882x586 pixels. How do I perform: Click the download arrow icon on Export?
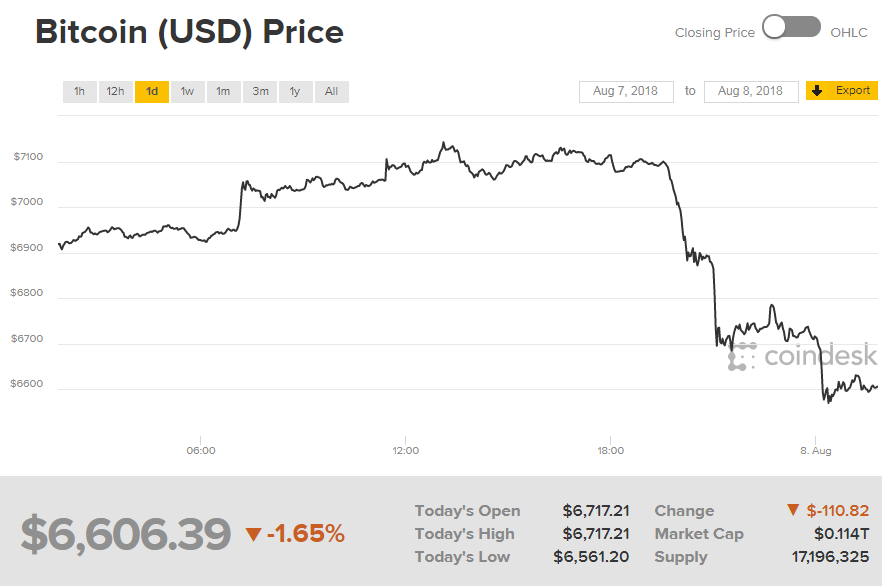[x=817, y=91]
